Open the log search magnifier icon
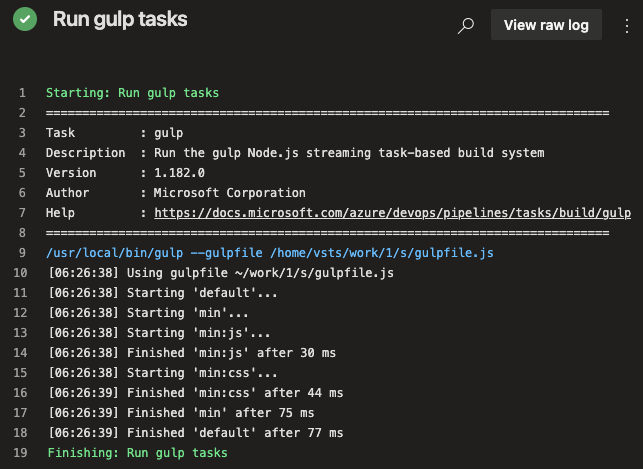The image size is (643, 469). [x=465, y=26]
